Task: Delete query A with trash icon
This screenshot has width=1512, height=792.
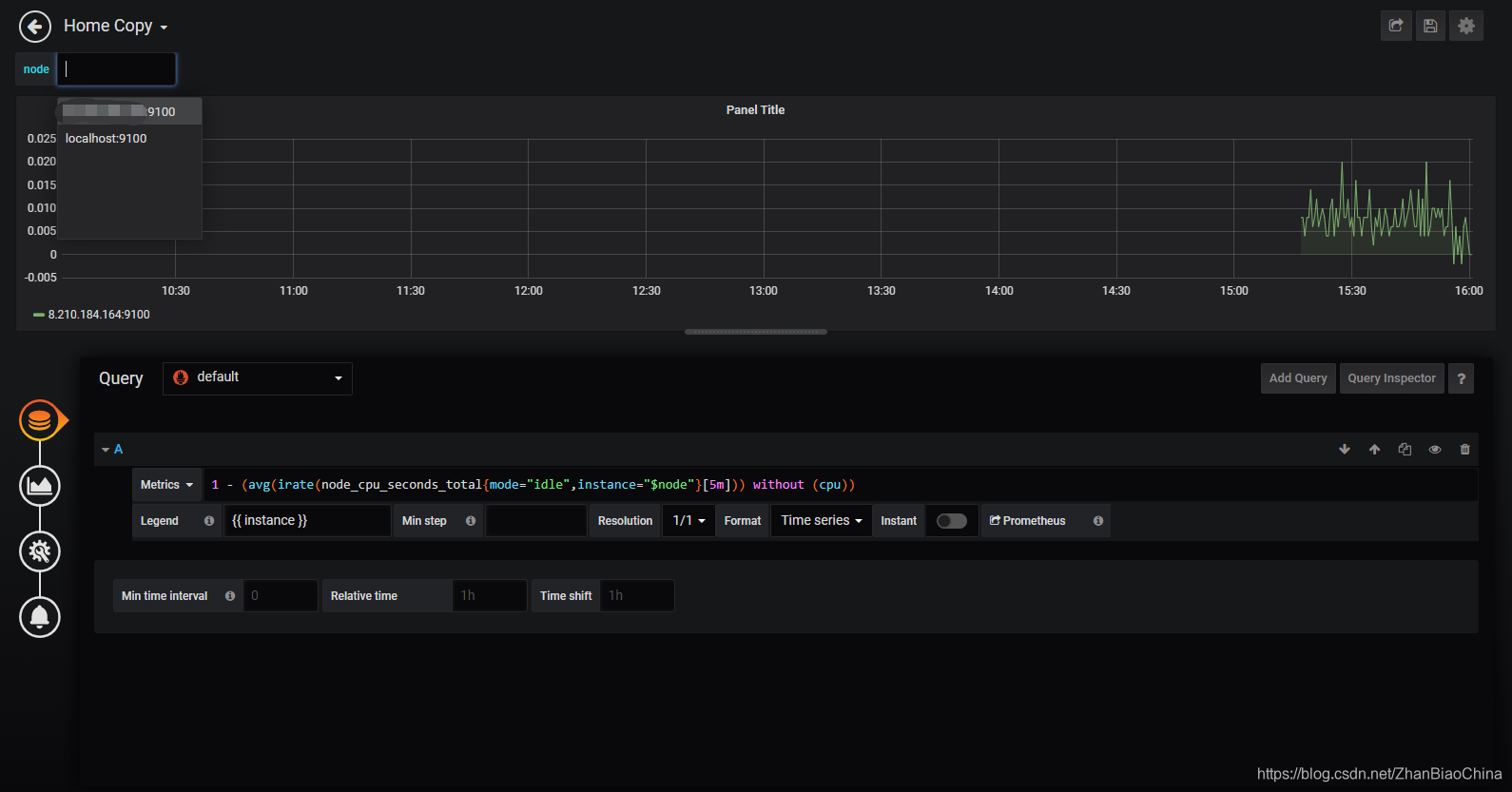Action: [1464, 450]
